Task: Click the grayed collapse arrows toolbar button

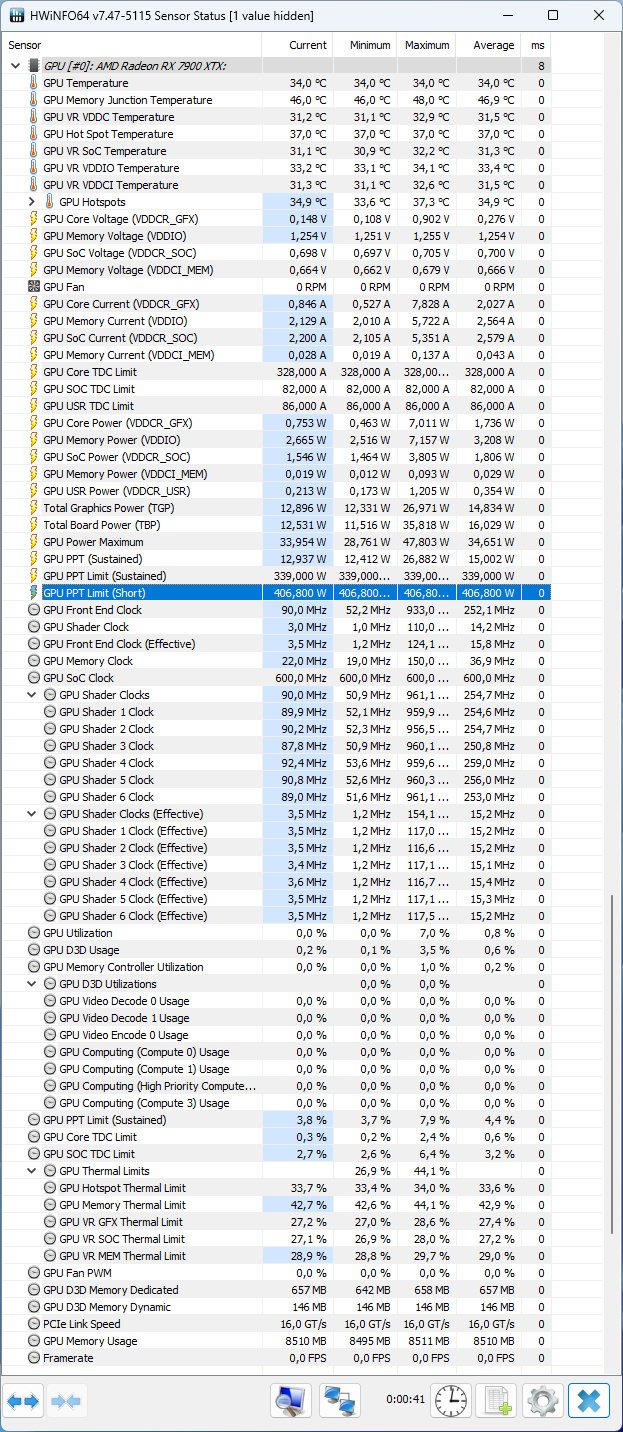Action: click(x=65, y=1401)
